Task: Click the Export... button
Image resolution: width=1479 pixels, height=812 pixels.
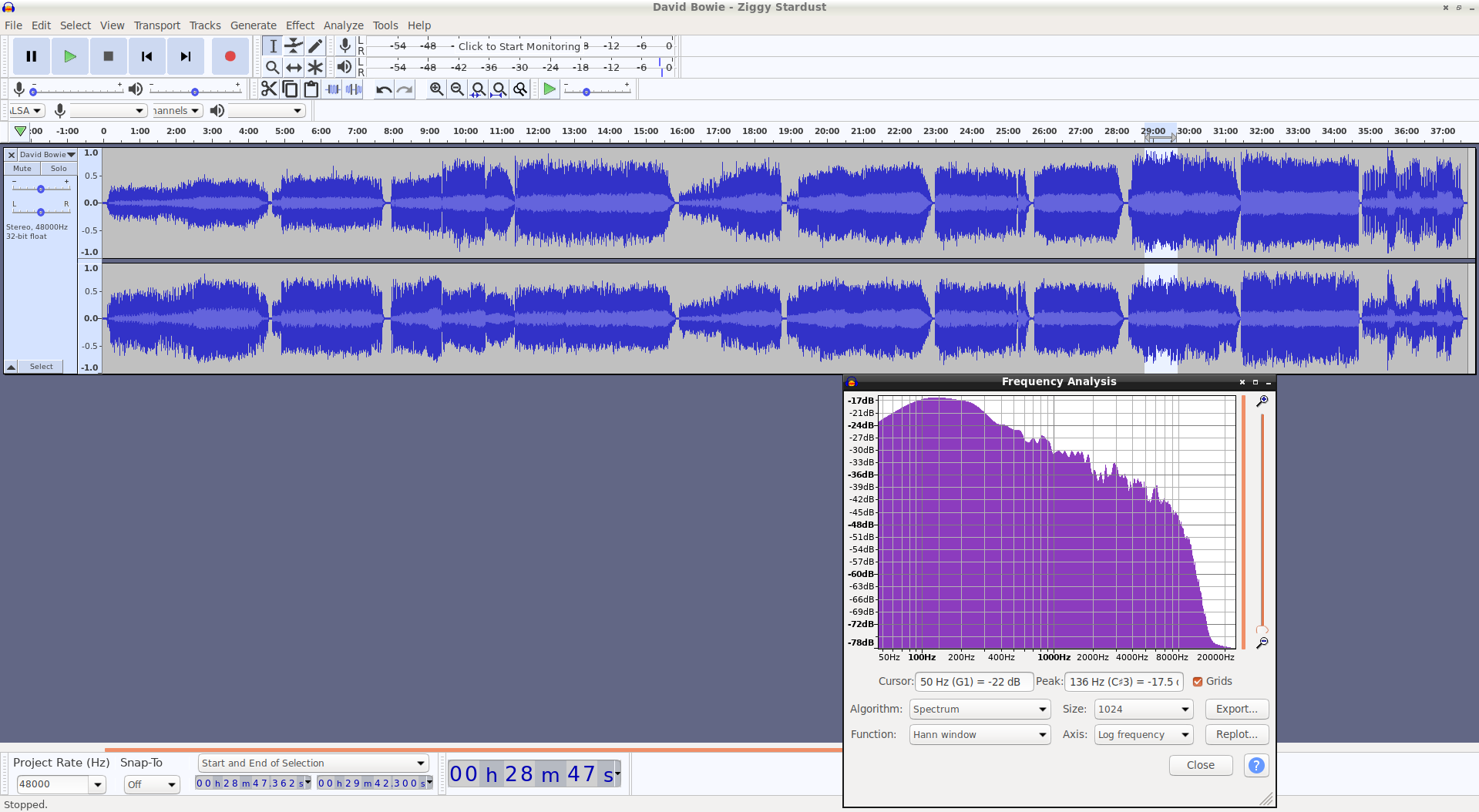Action: tap(1236, 709)
